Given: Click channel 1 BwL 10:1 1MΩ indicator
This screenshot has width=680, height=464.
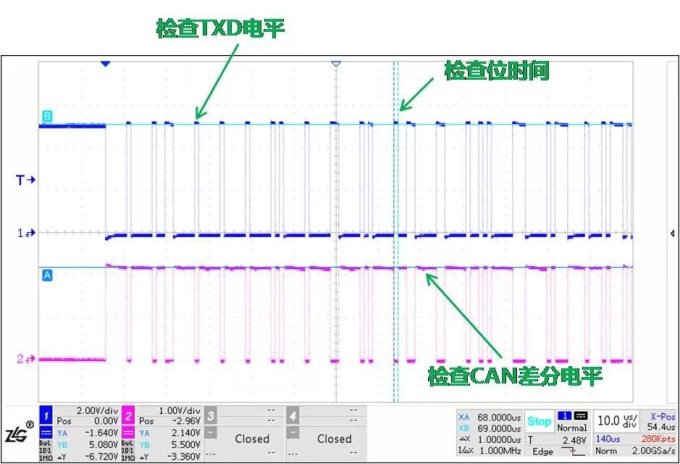Looking at the screenshot, I should (x=45, y=451).
